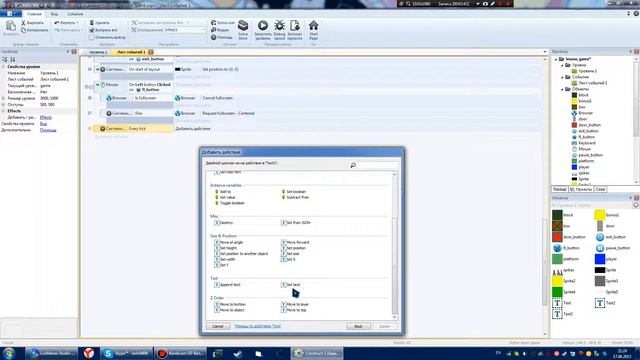Screen dimensions: 640x360
Task: Select Browser object in Projects tree
Action: coord(582,113)
